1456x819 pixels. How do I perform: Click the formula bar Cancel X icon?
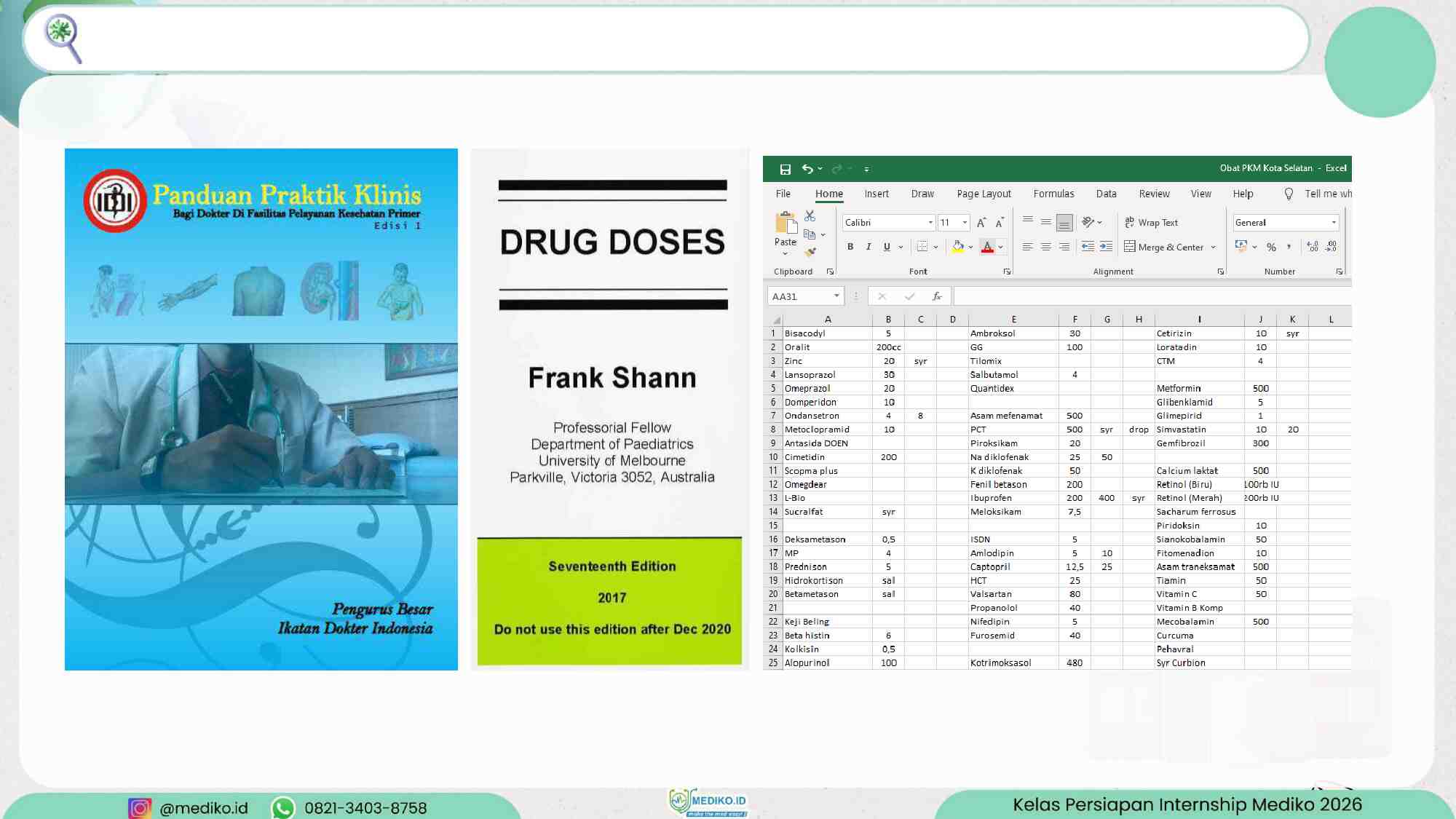882,296
